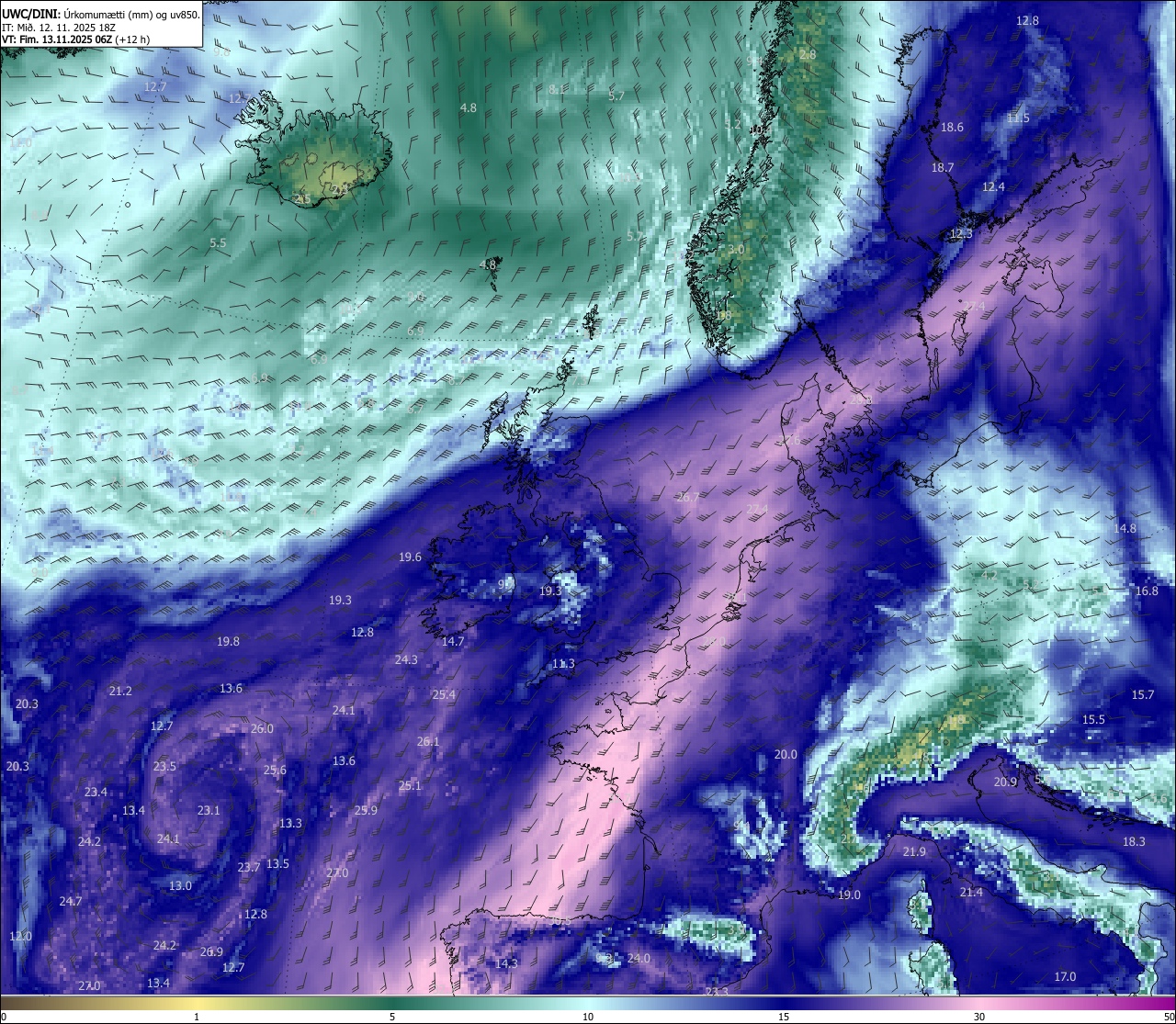Click the value '18.3' on the map

coord(1134,842)
